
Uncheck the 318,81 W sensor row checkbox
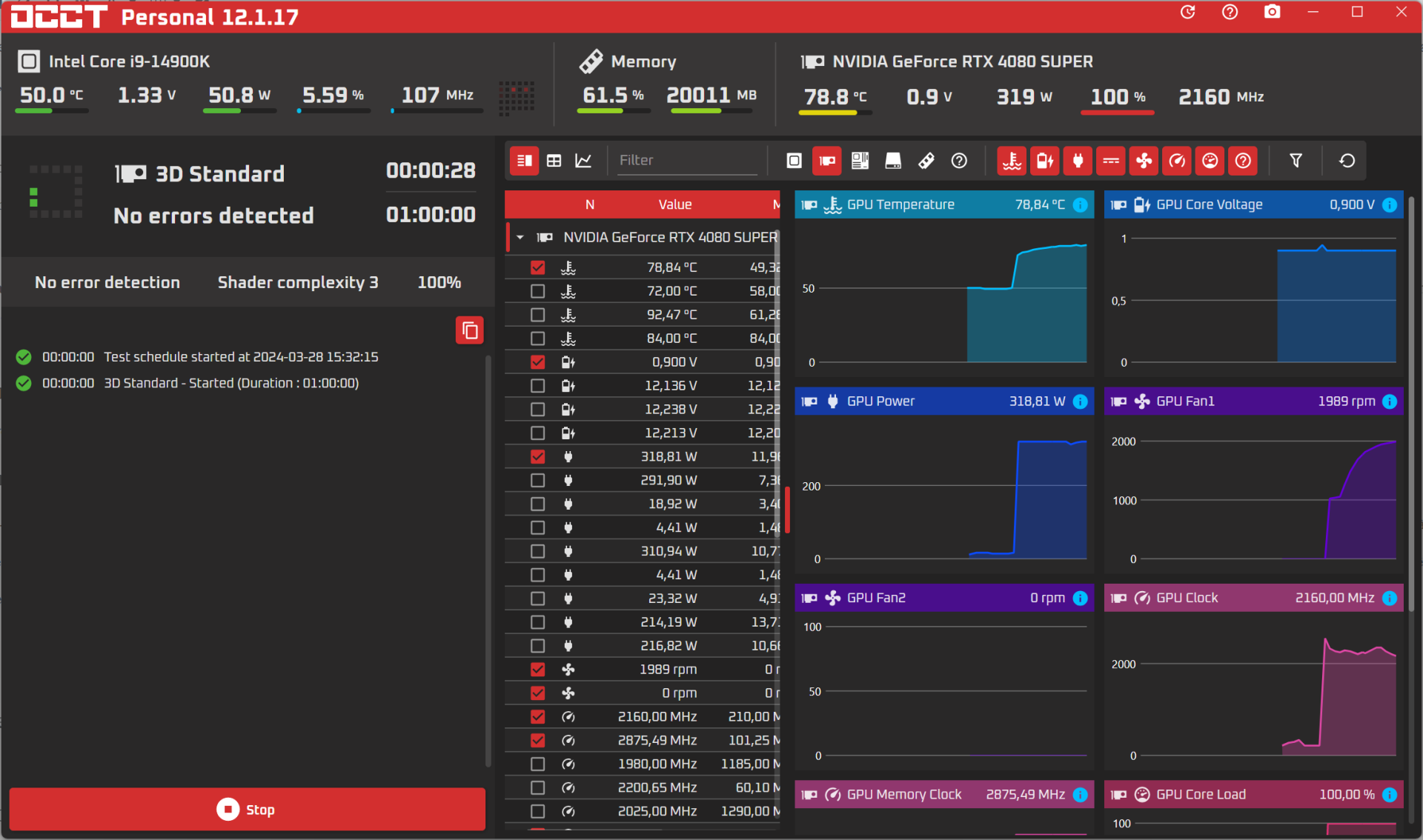(x=538, y=457)
